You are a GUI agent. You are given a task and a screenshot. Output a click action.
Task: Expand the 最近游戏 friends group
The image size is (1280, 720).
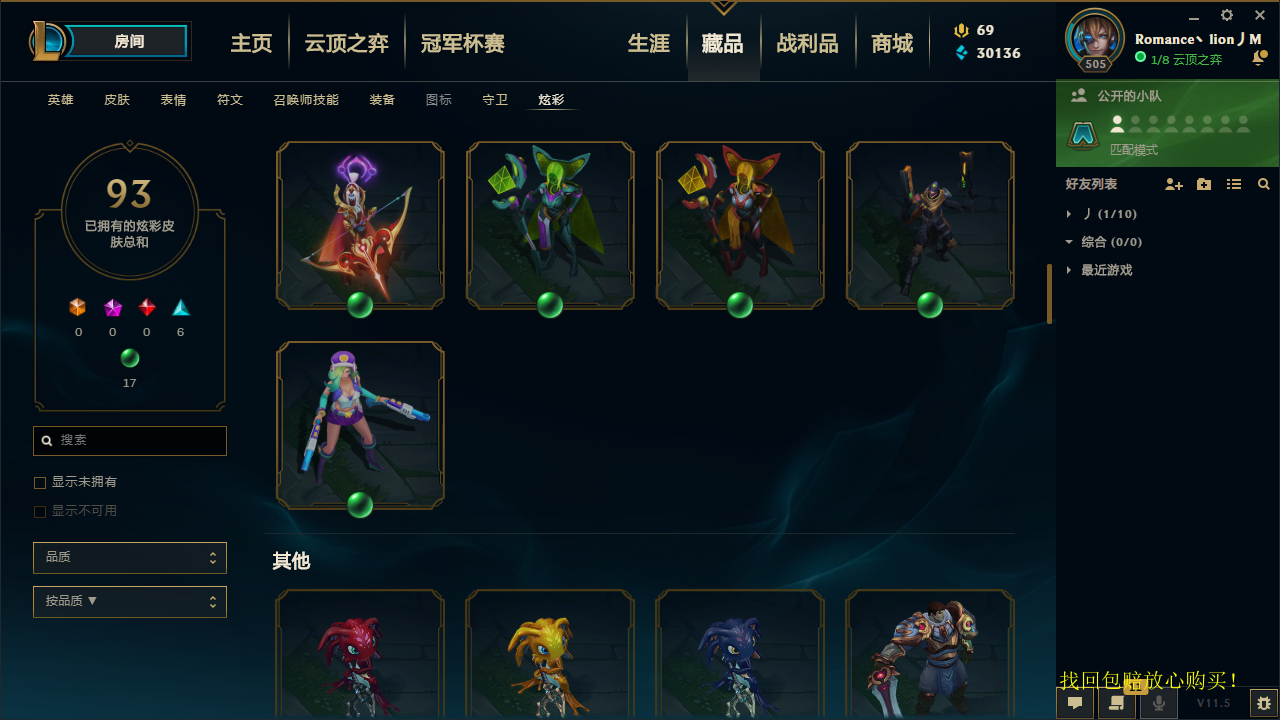tap(1106, 270)
